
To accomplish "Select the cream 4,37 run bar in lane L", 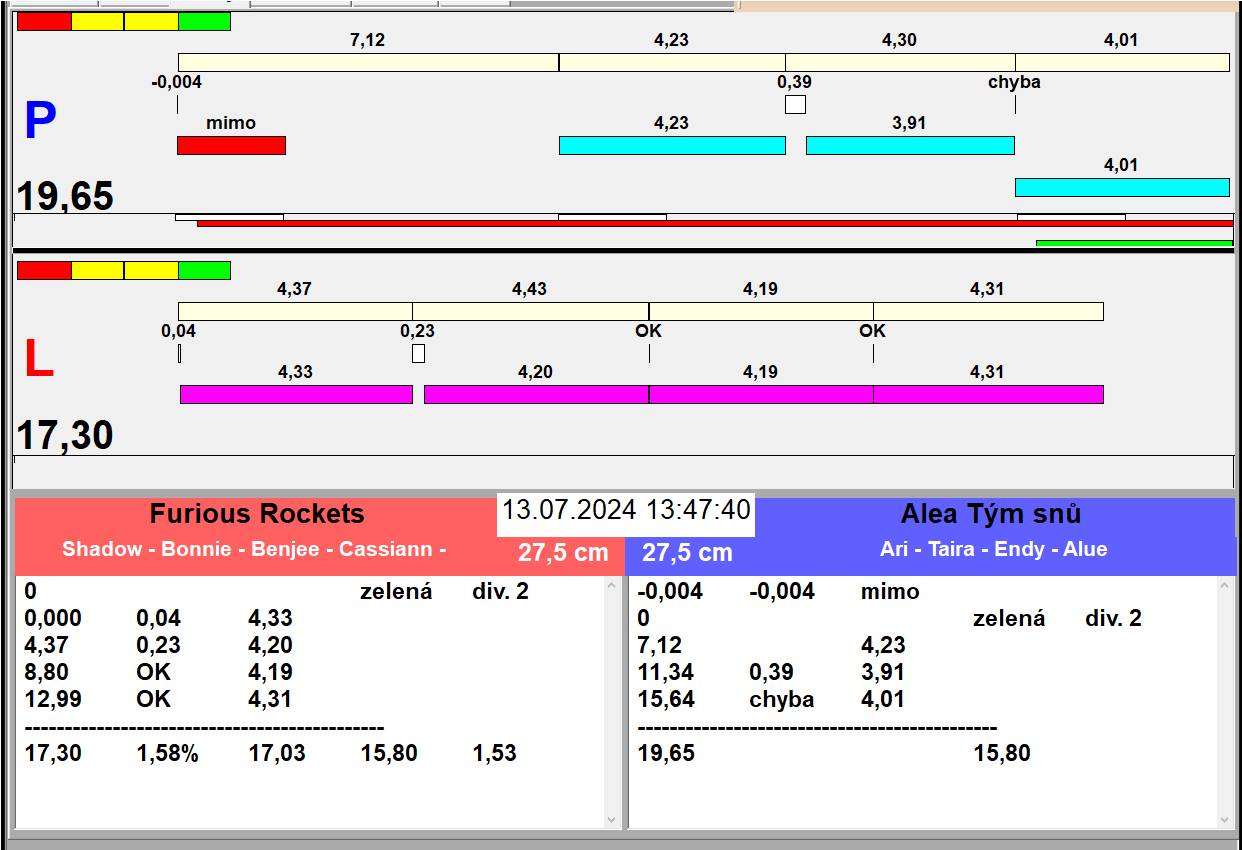I will coord(295,311).
